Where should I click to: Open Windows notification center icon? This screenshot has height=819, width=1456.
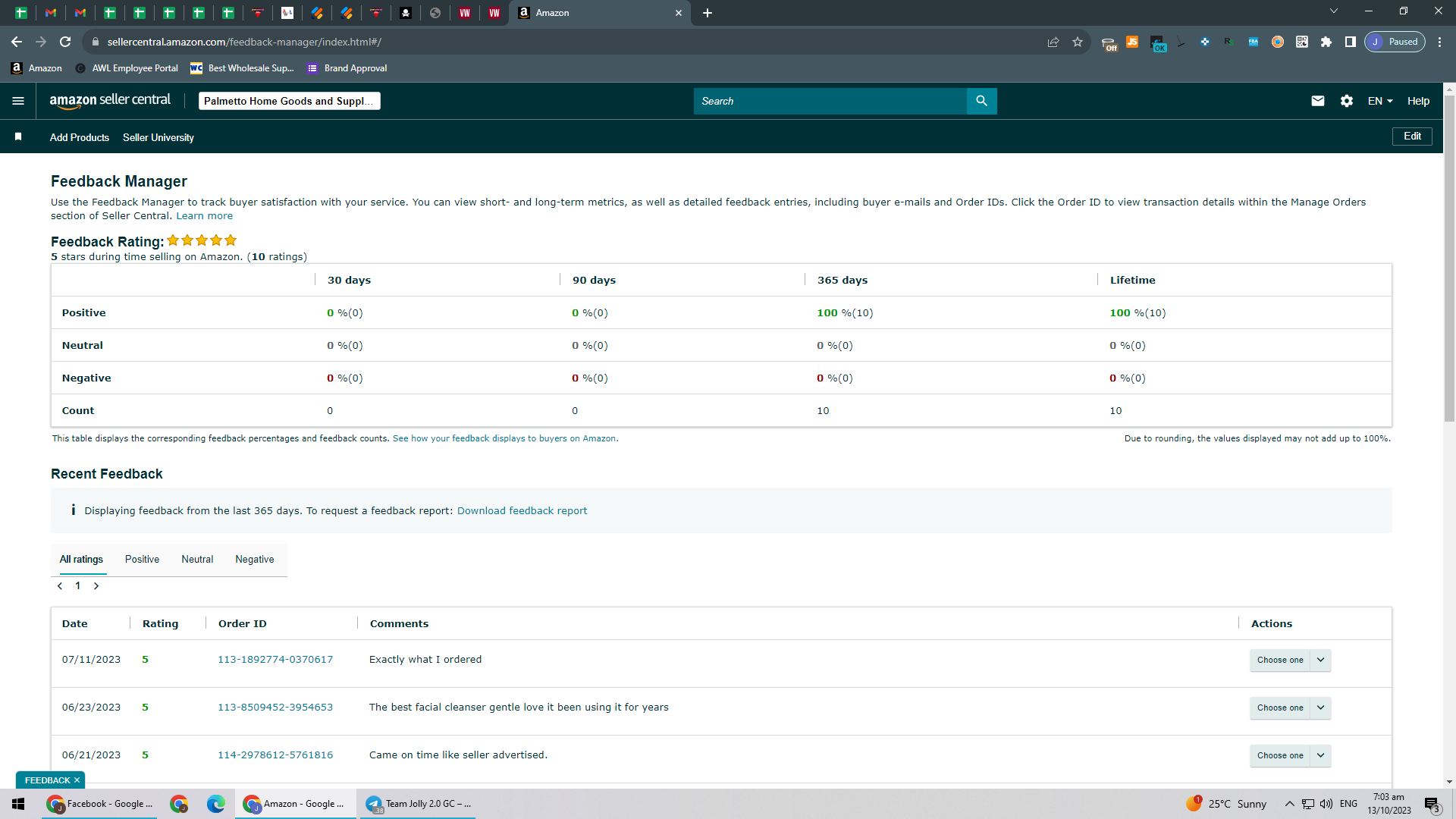coord(1432,804)
